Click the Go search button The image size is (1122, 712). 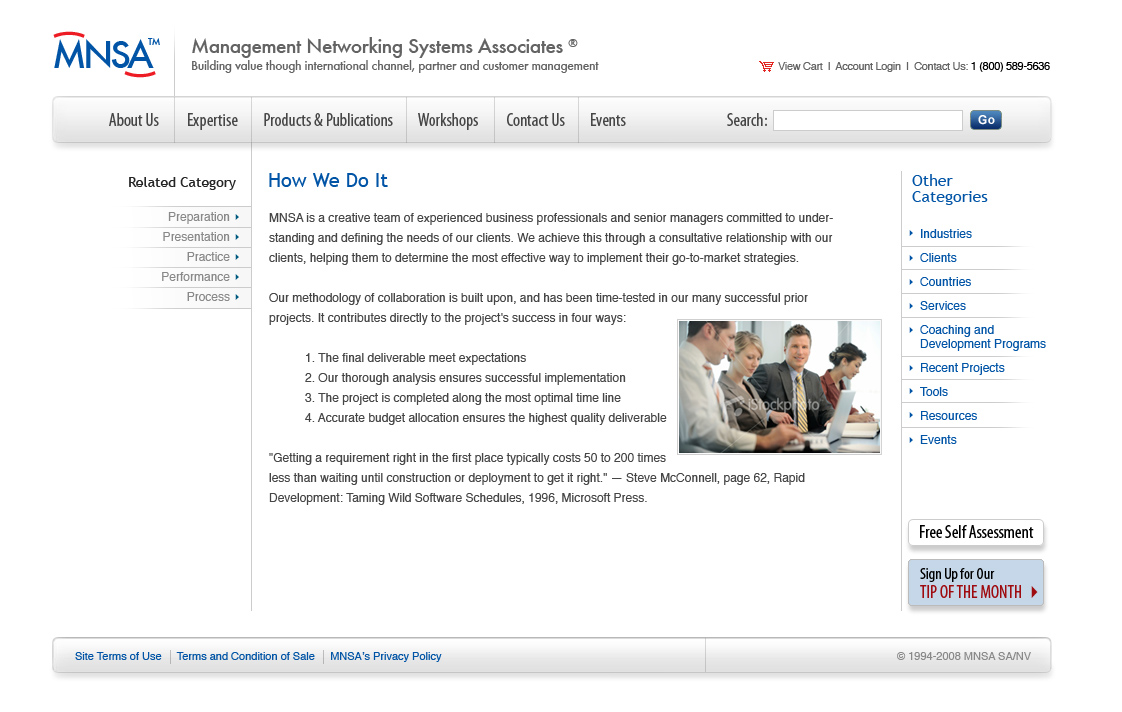tap(985, 120)
